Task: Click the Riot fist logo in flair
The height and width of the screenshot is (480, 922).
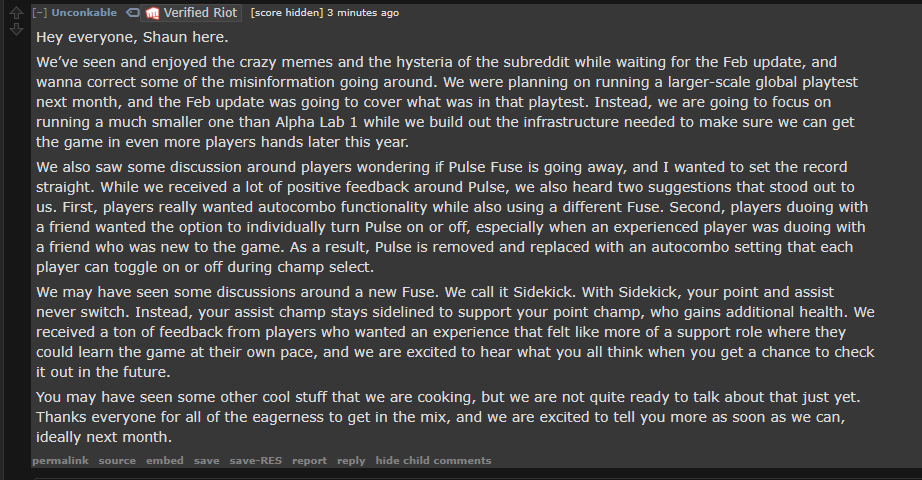Action: click(x=152, y=13)
